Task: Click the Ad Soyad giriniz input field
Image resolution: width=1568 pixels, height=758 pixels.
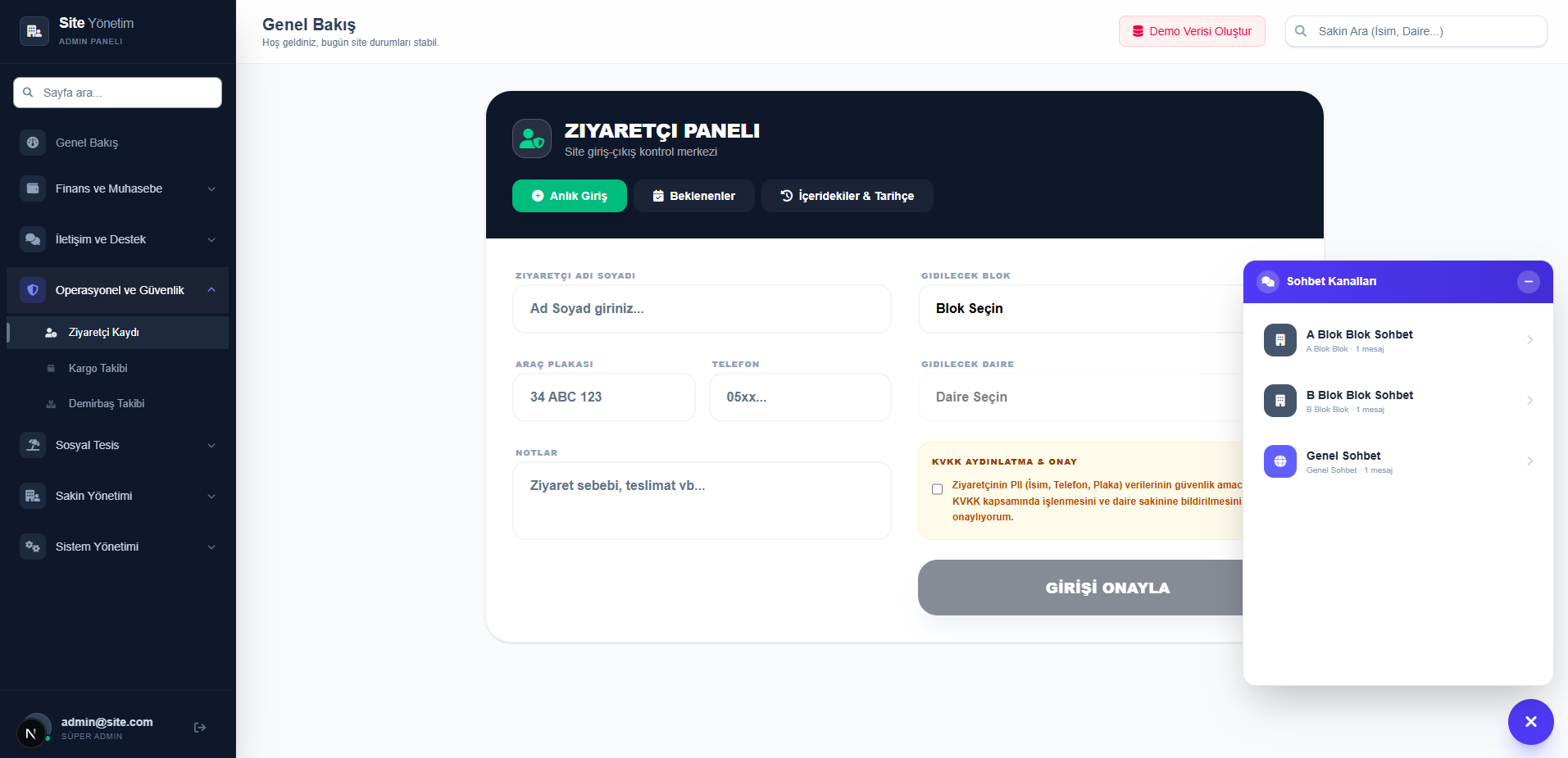Action: [702, 309]
